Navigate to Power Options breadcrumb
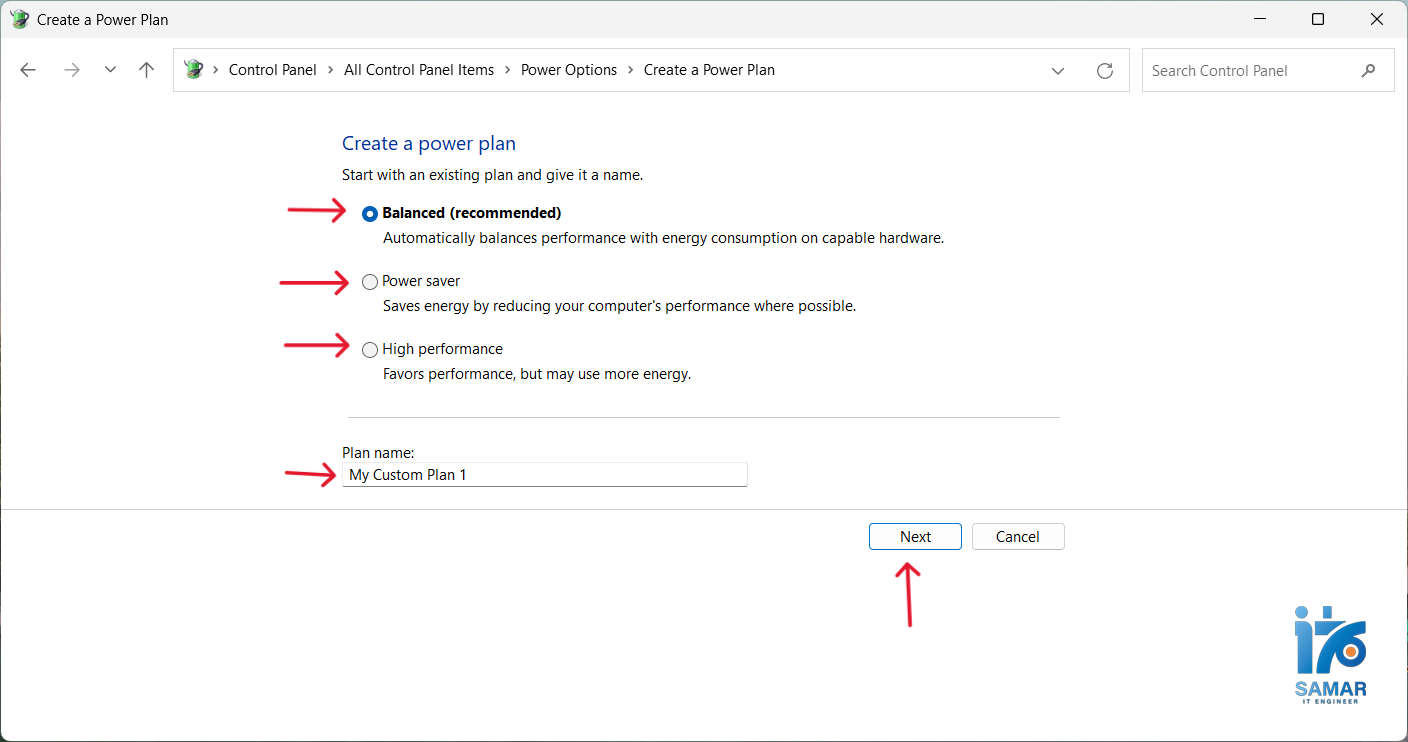Screen dimensions: 1408x742 (x=569, y=70)
